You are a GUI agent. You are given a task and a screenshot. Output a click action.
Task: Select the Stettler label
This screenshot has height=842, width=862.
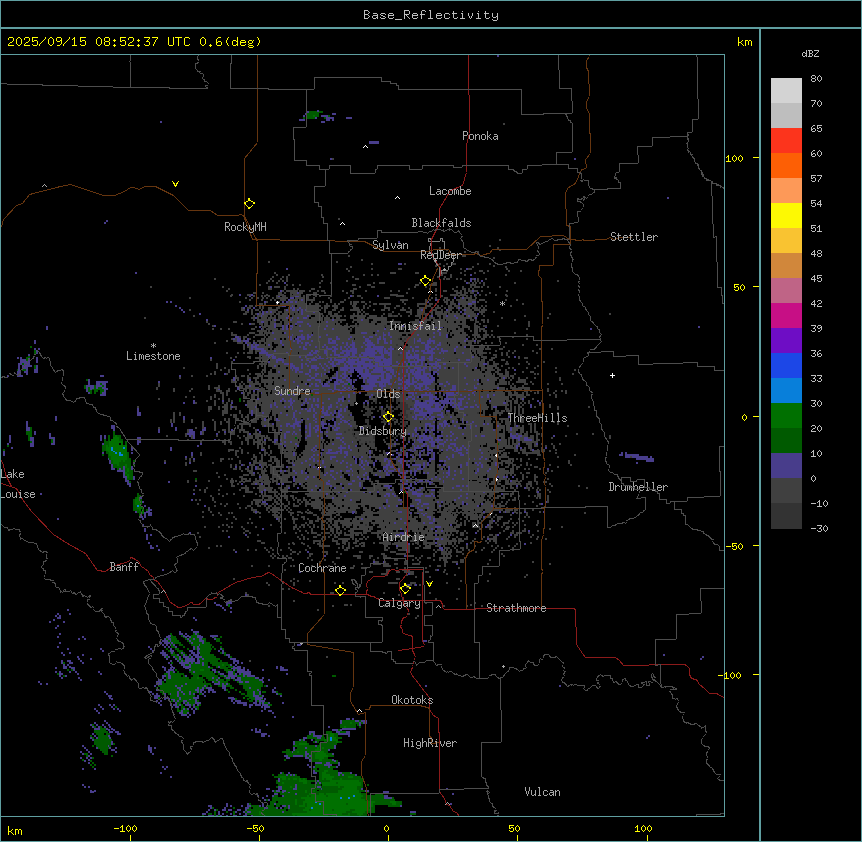click(x=634, y=237)
